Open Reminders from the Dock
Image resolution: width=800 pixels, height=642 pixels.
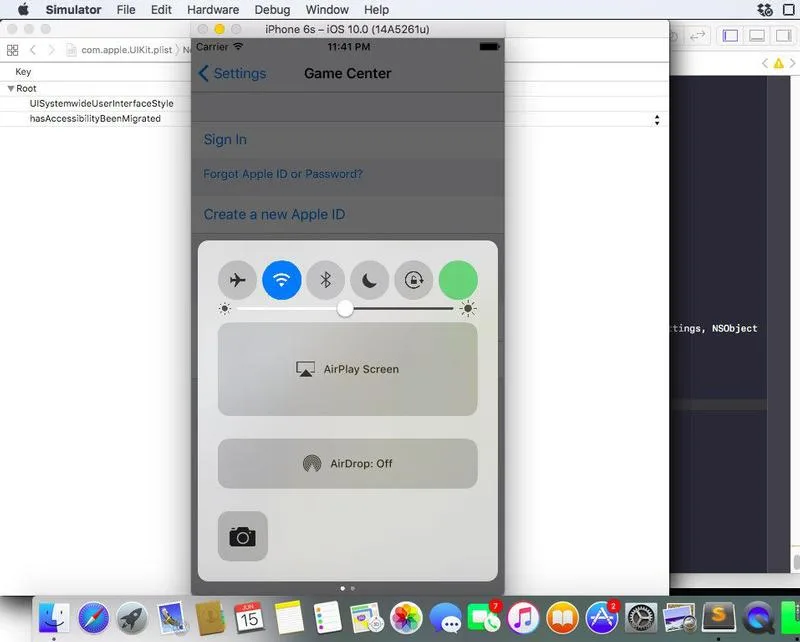[328, 618]
